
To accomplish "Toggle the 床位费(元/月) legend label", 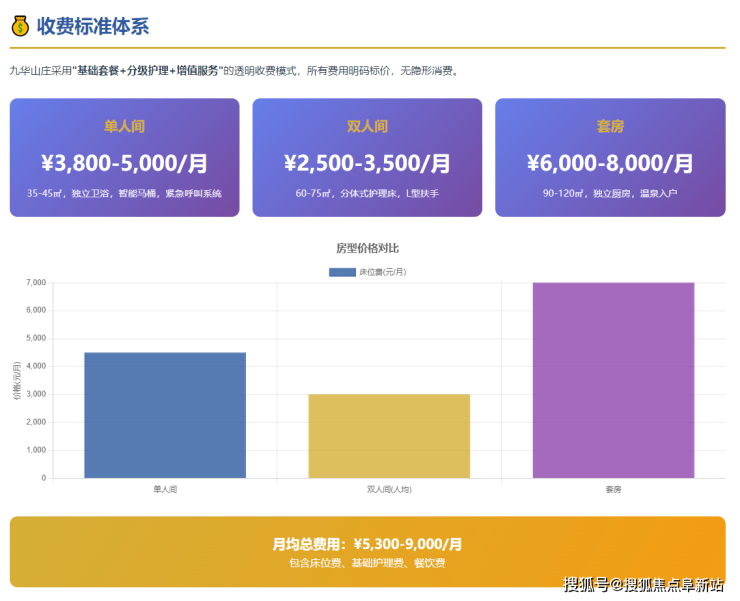I will (x=382, y=272).
